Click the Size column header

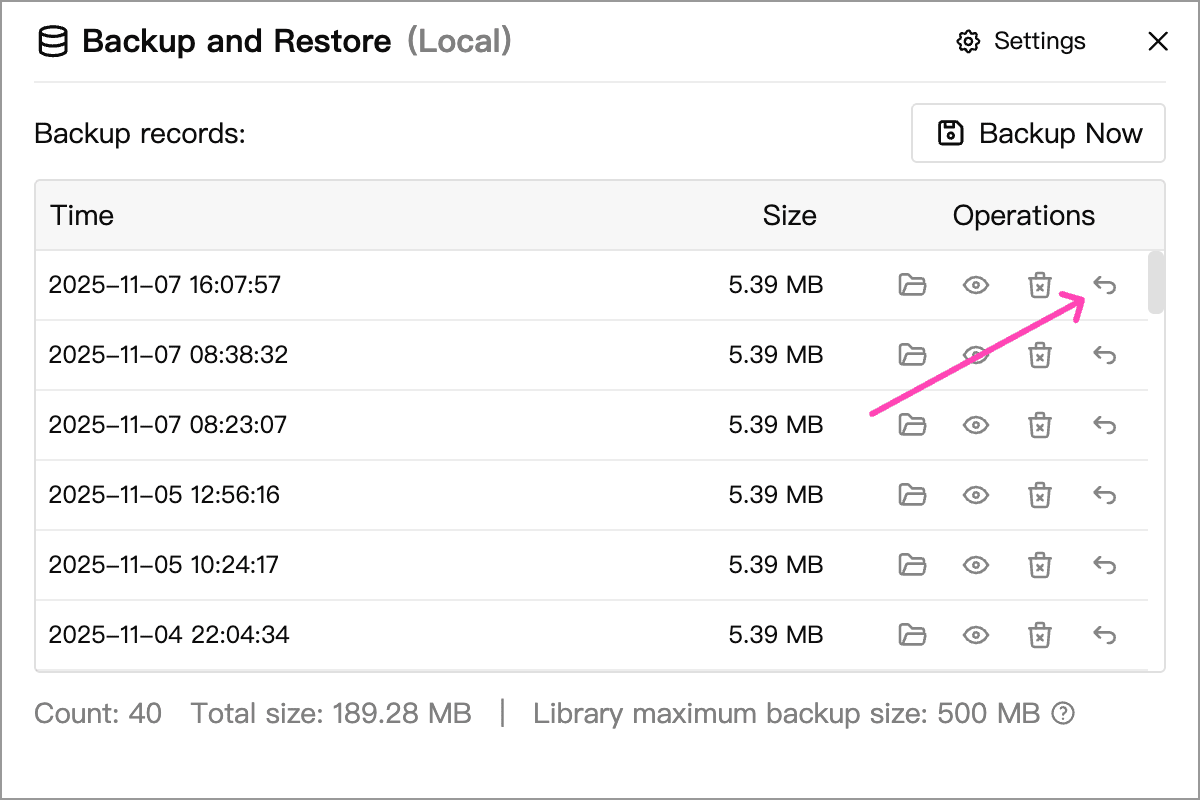(x=789, y=216)
